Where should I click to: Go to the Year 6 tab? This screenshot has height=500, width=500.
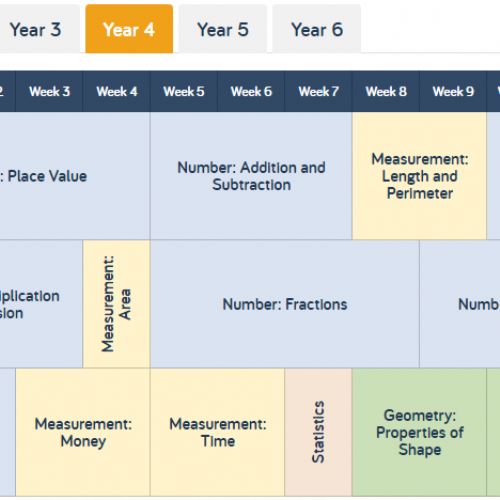pyautogui.click(x=317, y=29)
